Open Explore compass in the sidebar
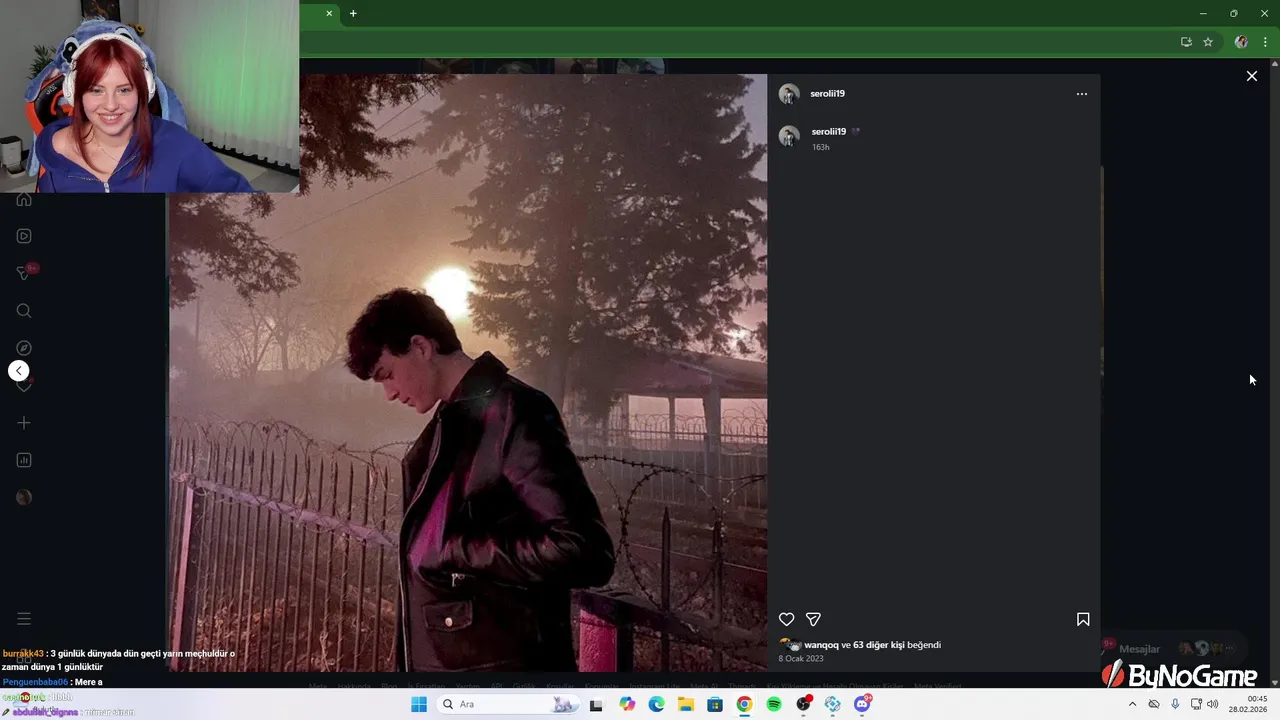Screen dimensions: 1280x720 [x=24, y=348]
